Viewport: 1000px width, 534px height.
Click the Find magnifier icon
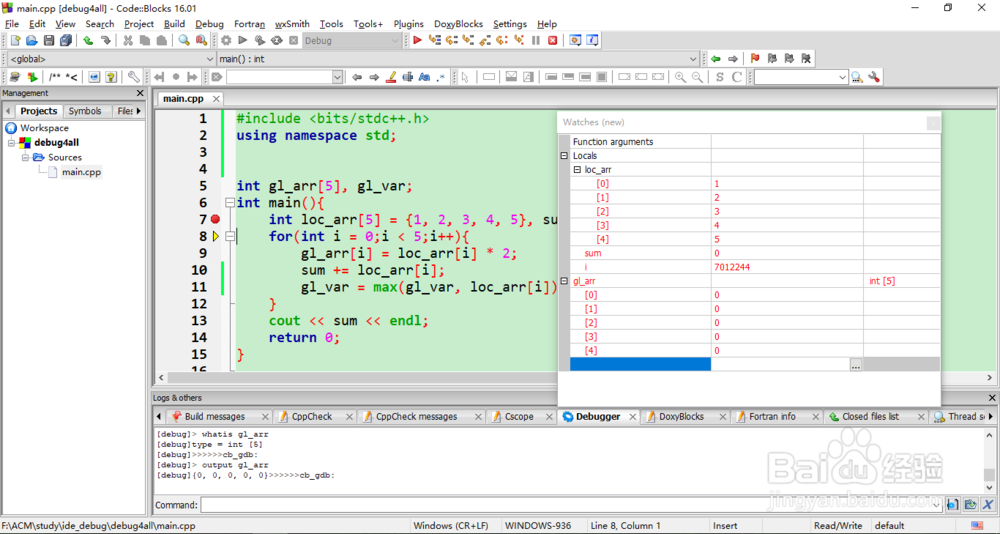pos(184,40)
